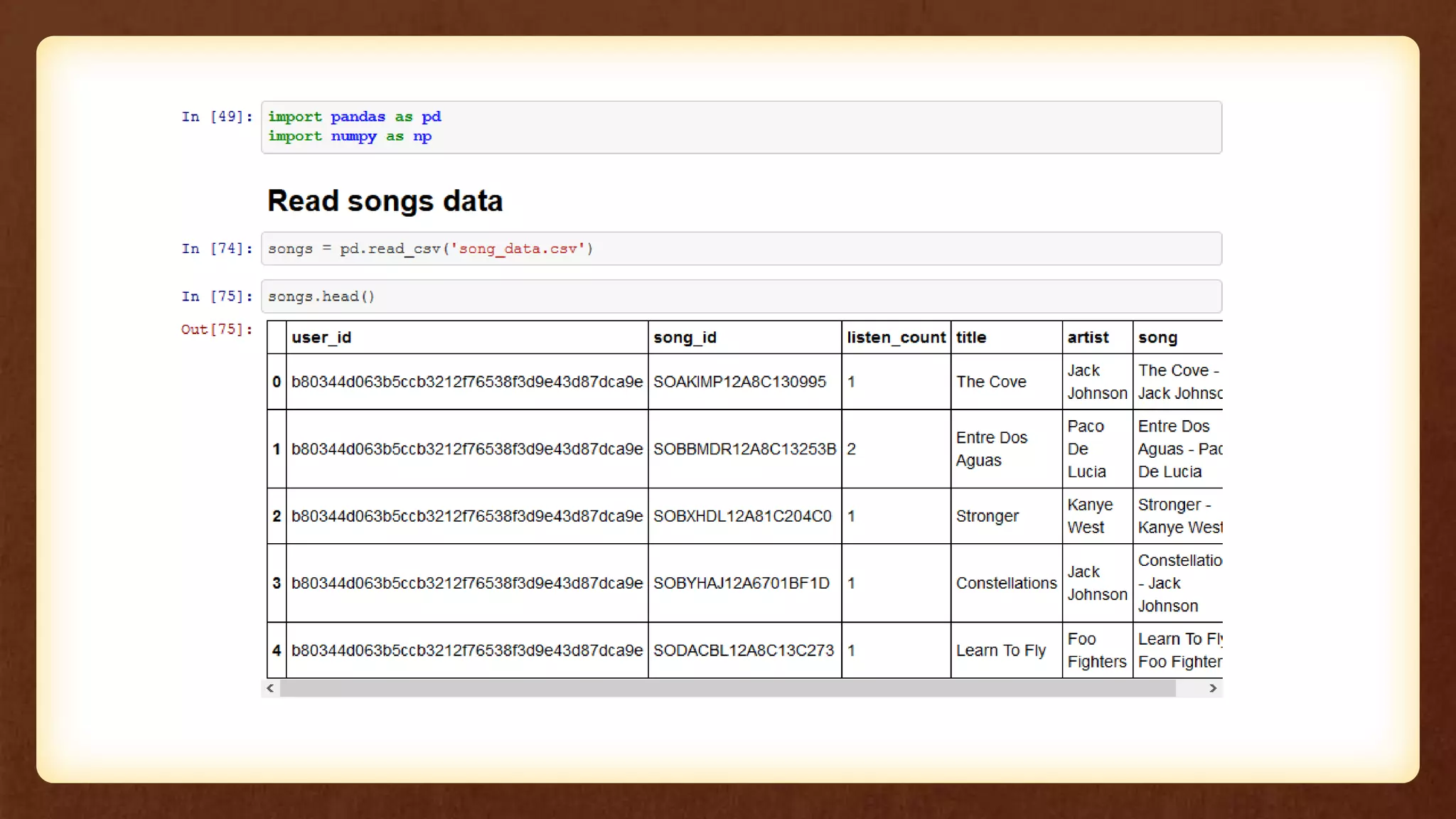Click the artist column header

[x=1088, y=338]
